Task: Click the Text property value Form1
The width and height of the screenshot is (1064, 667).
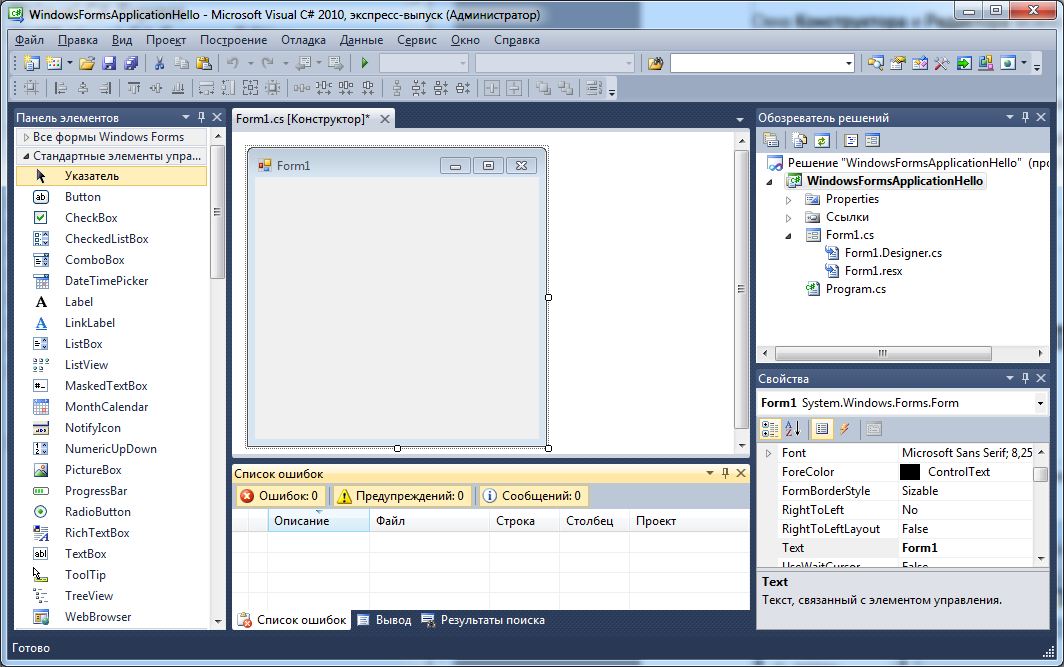Action: click(x=919, y=548)
